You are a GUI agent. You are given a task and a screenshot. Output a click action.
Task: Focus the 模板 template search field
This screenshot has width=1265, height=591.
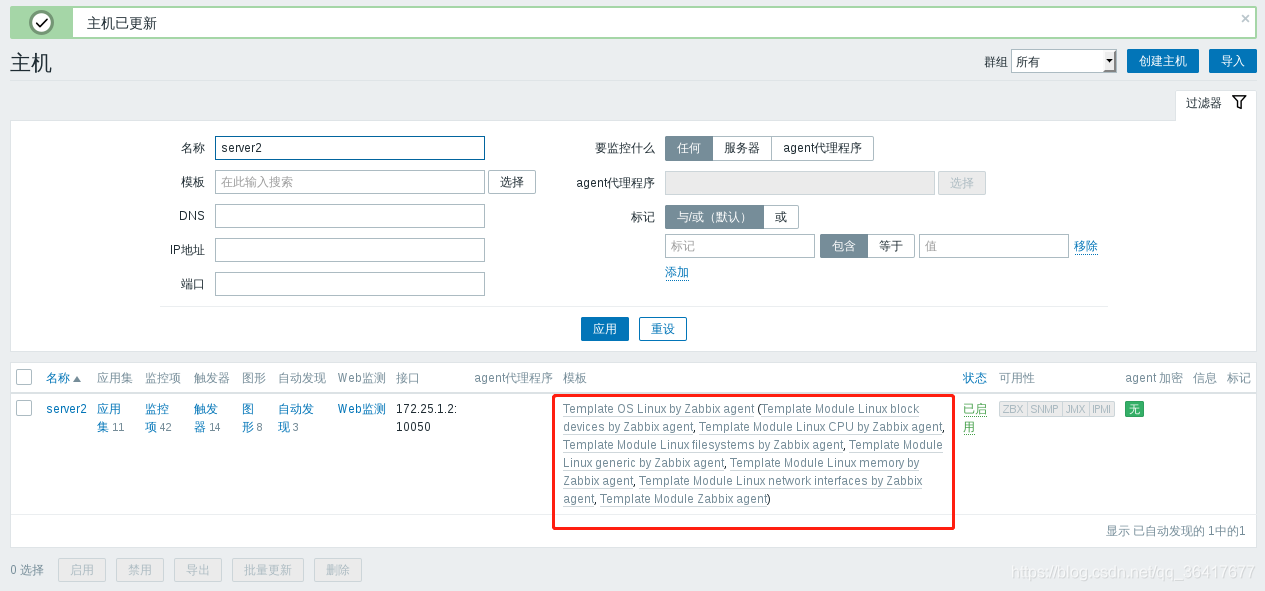click(x=350, y=182)
